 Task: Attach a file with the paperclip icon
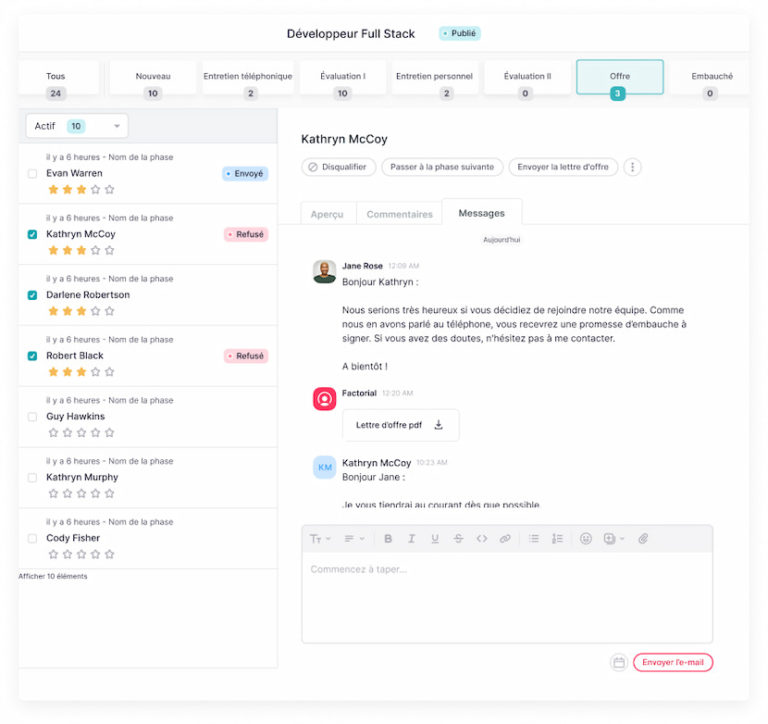point(643,539)
